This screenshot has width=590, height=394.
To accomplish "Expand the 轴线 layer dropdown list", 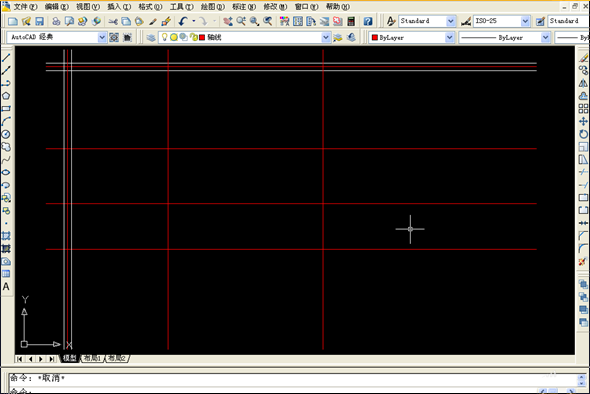I will pyautogui.click(x=326, y=37).
